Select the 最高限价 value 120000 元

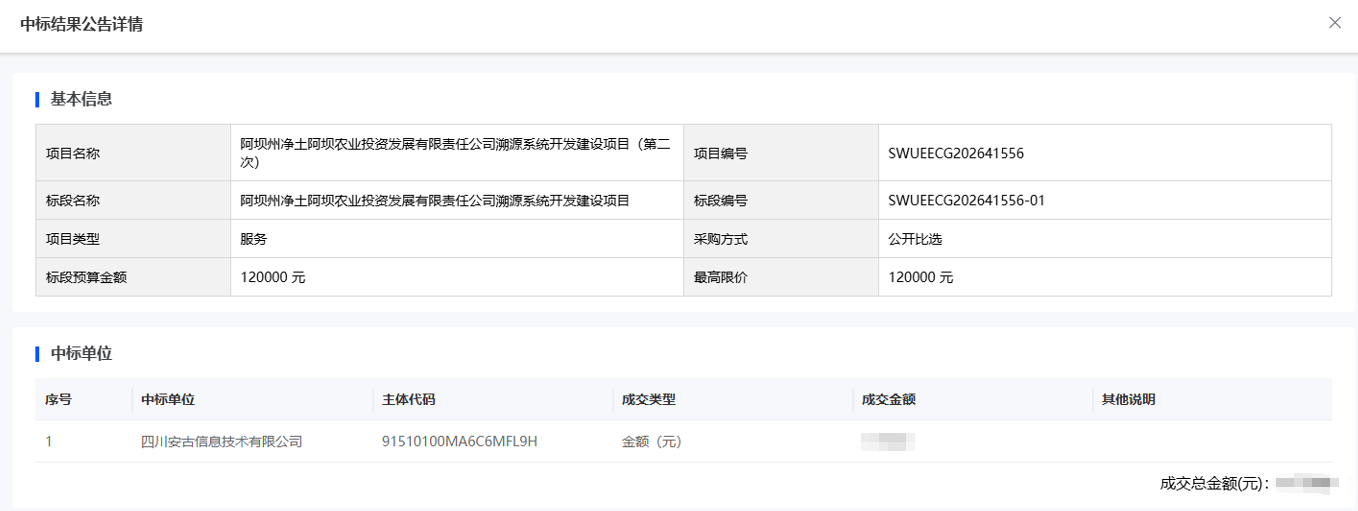[921, 277]
